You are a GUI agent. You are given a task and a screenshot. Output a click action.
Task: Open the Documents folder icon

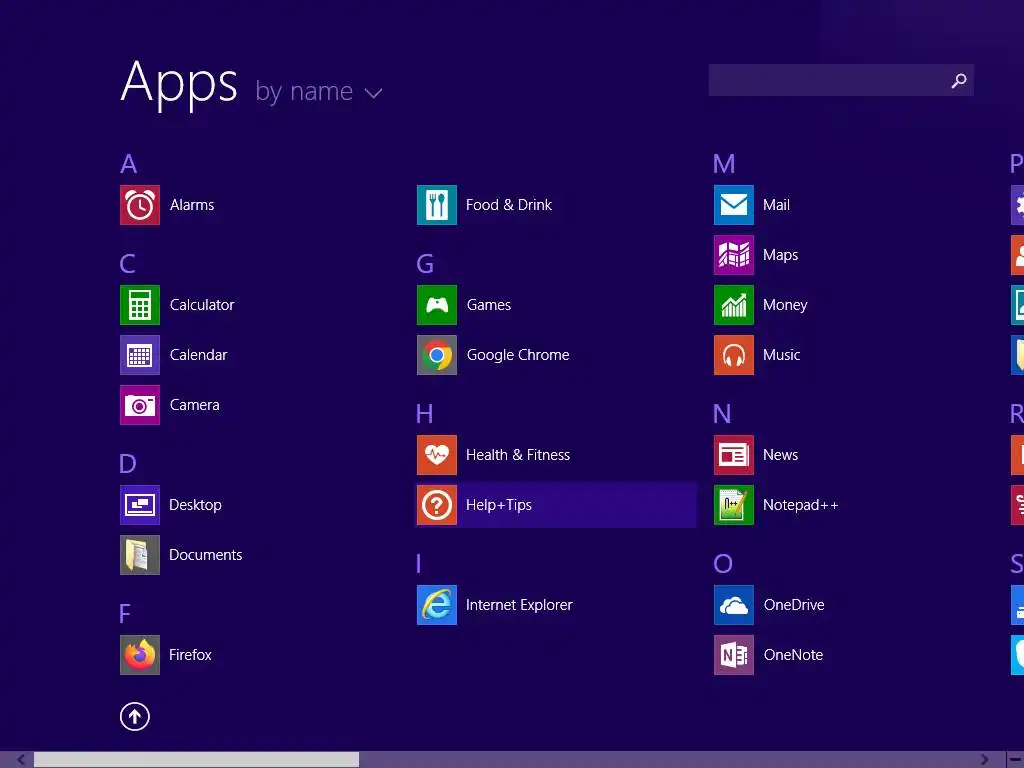pyautogui.click(x=140, y=555)
